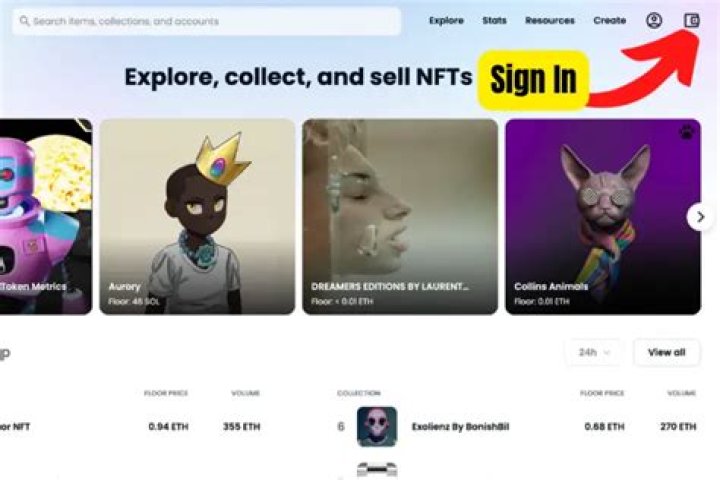Advance carousel with right chevron arrow

click(x=700, y=217)
